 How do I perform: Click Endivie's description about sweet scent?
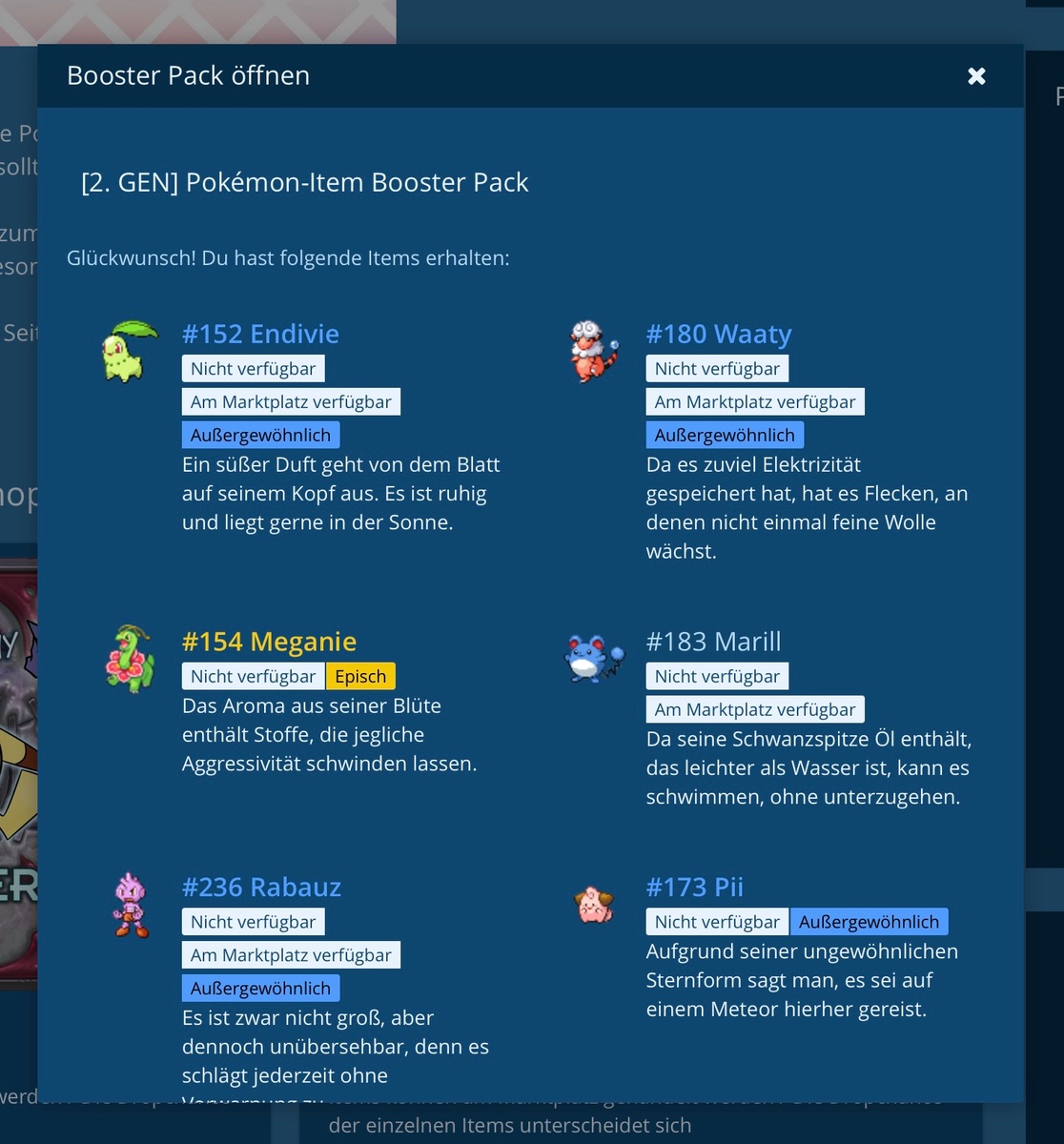click(341, 494)
